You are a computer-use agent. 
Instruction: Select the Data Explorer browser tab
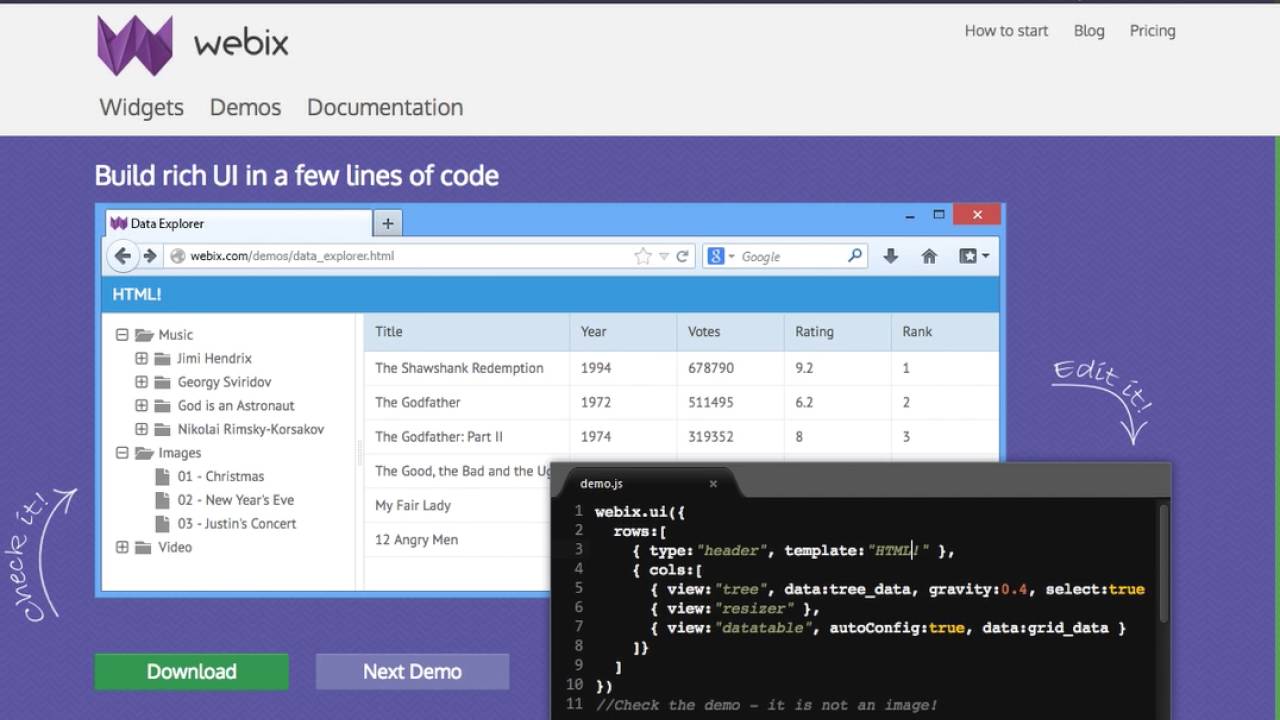238,223
